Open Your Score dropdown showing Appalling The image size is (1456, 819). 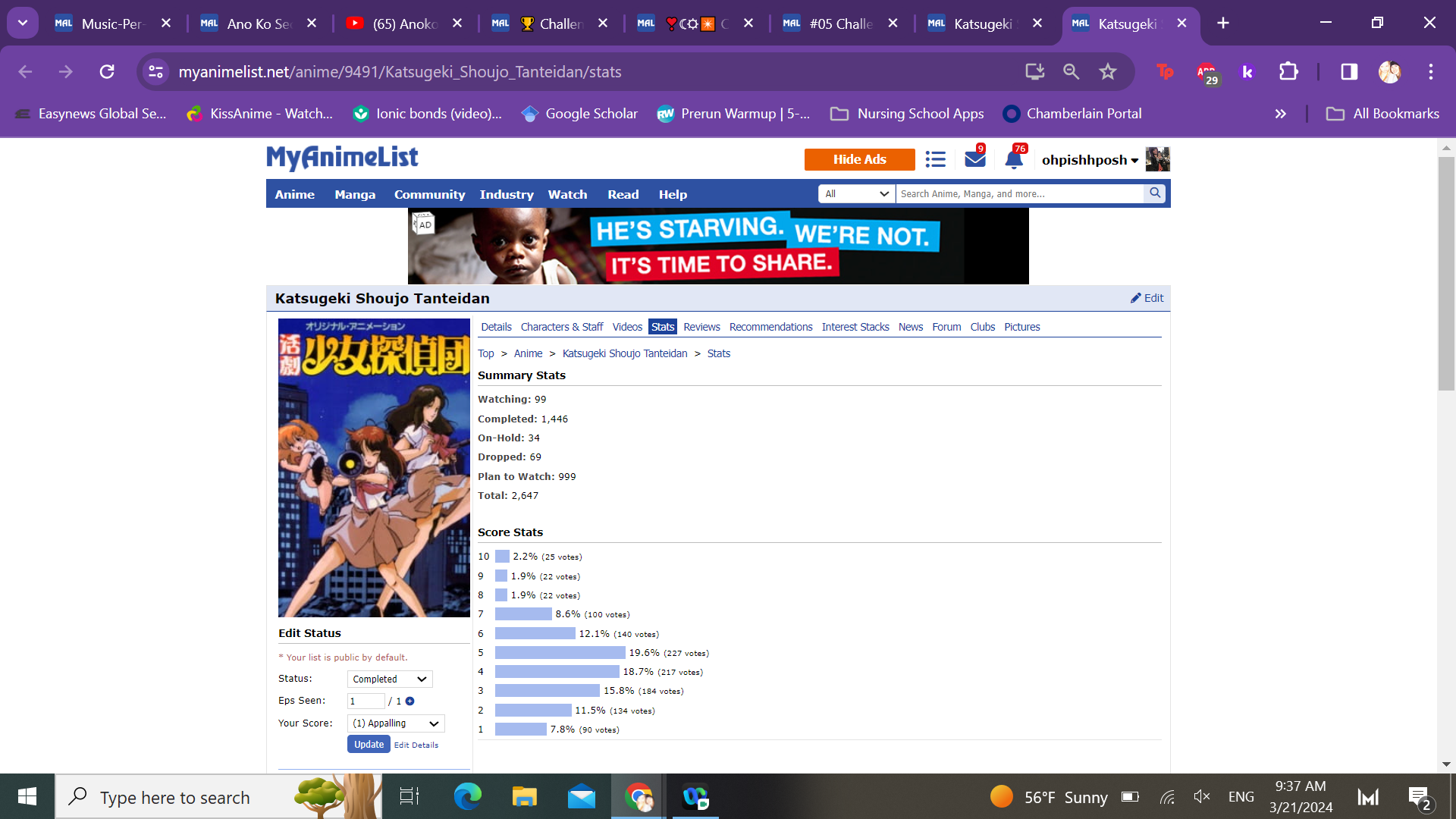tap(396, 723)
